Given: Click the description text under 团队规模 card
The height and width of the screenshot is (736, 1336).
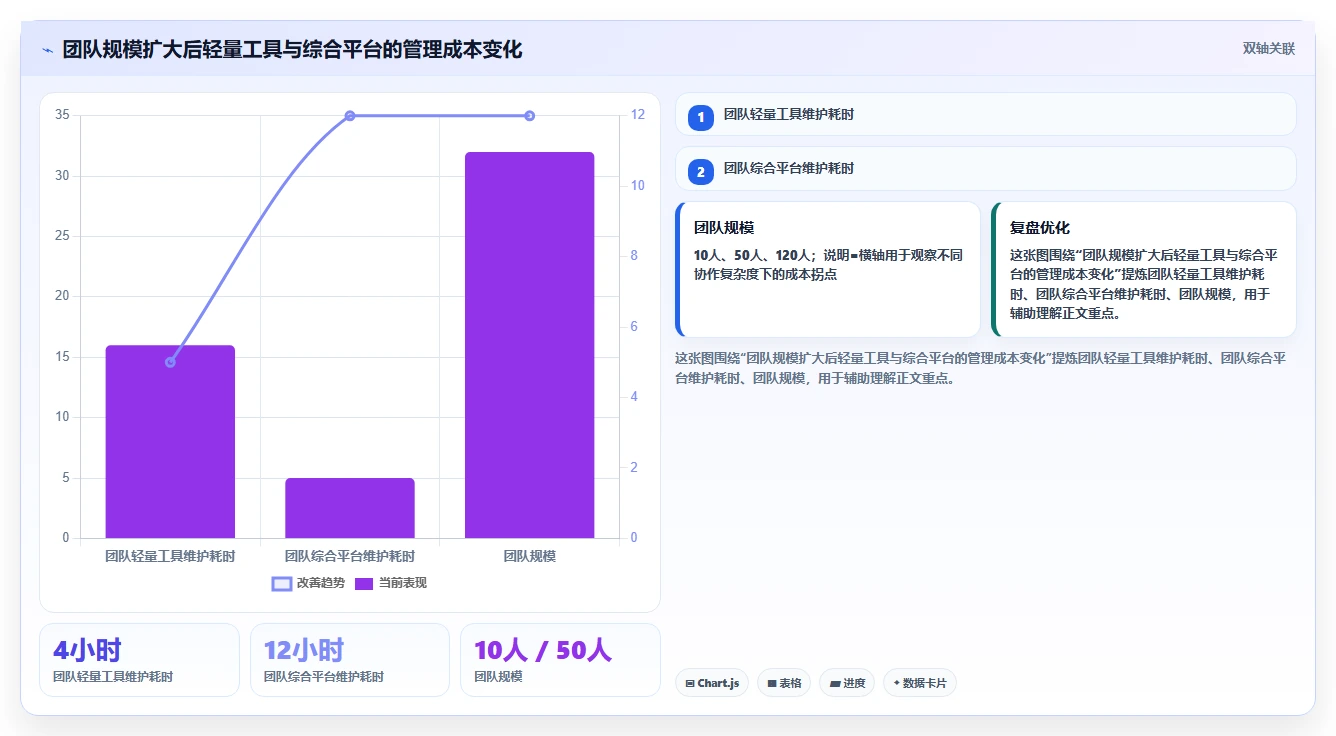Looking at the screenshot, I should click(x=829, y=264).
